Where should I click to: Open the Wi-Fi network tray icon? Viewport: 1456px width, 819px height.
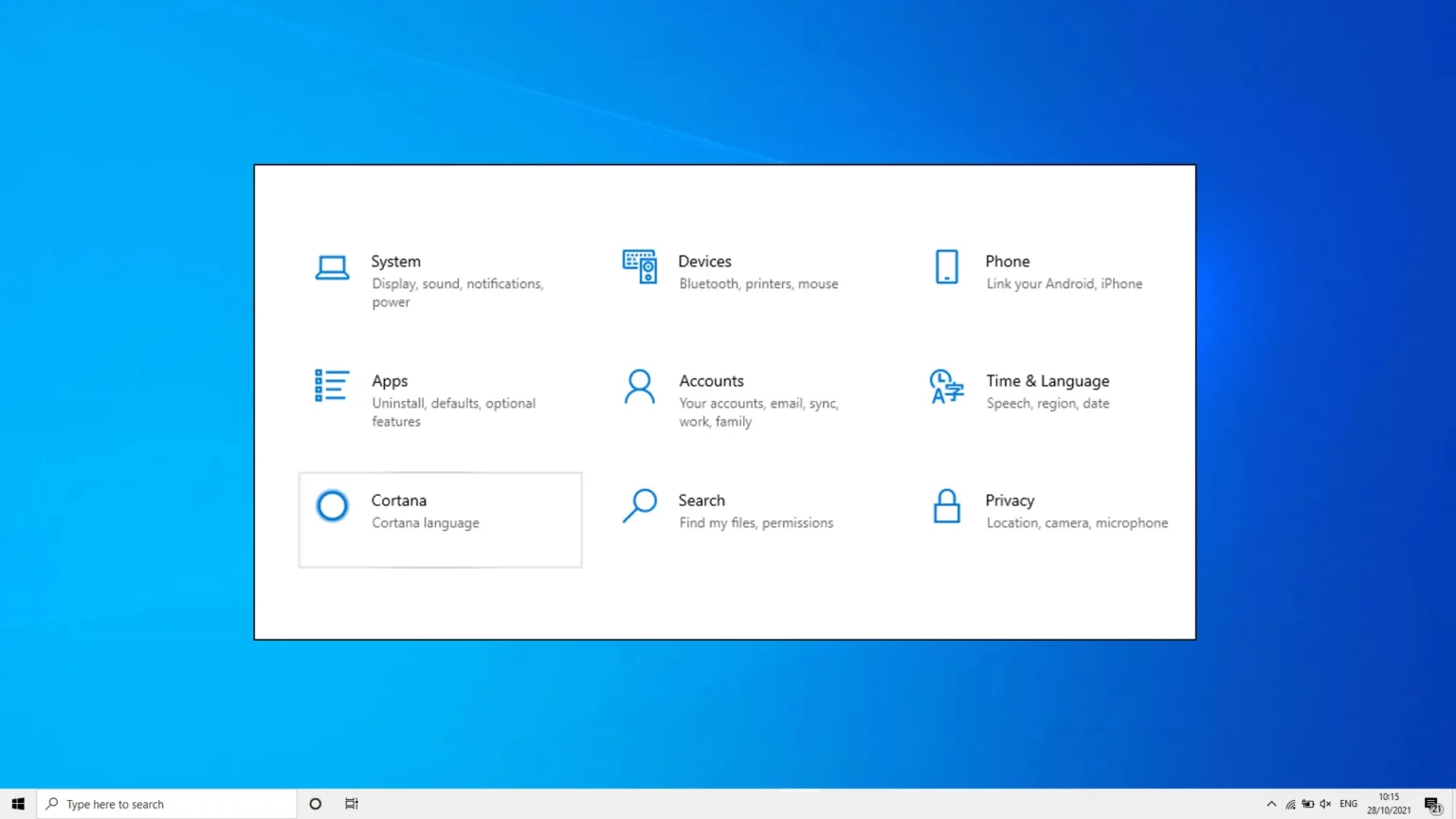pyautogui.click(x=1290, y=804)
